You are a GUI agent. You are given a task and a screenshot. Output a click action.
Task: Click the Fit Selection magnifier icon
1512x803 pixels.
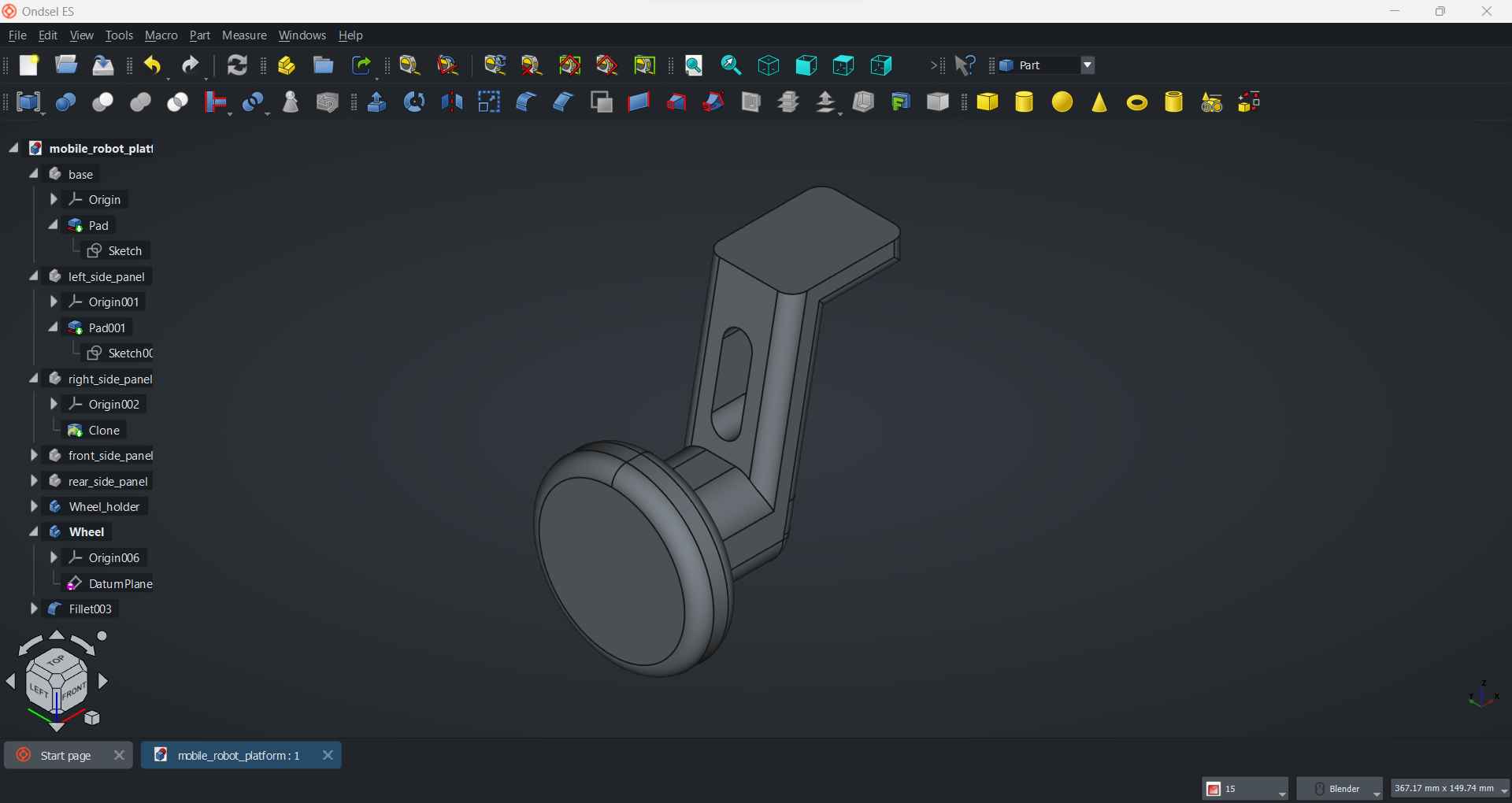pos(732,65)
